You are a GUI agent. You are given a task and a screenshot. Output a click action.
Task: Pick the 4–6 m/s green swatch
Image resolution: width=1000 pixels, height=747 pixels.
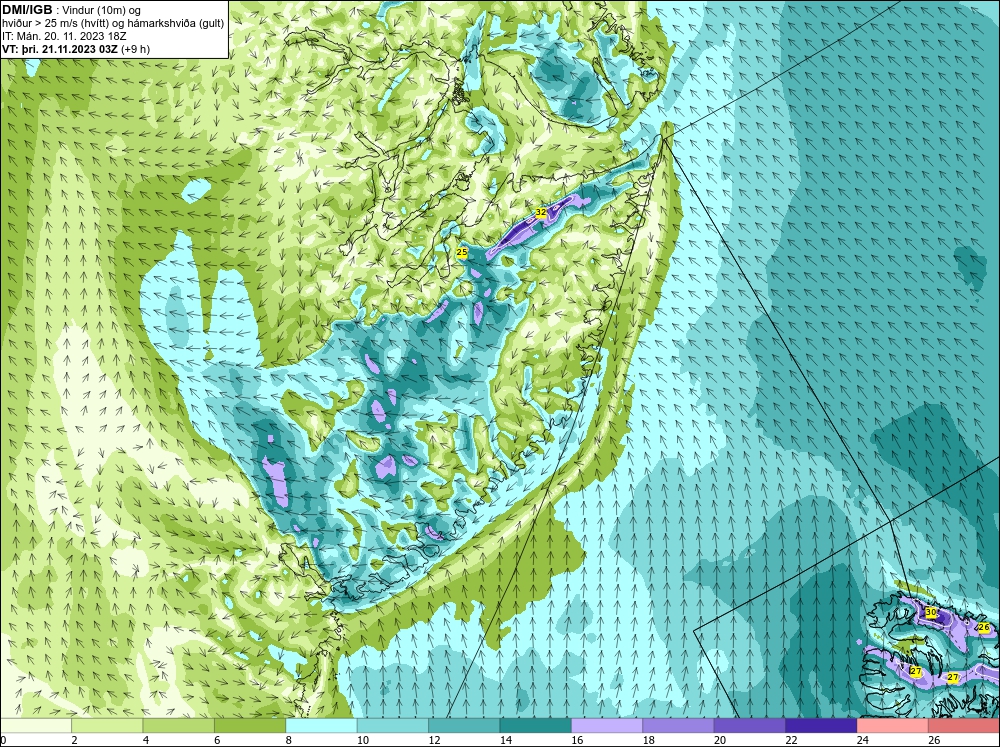coord(179,725)
